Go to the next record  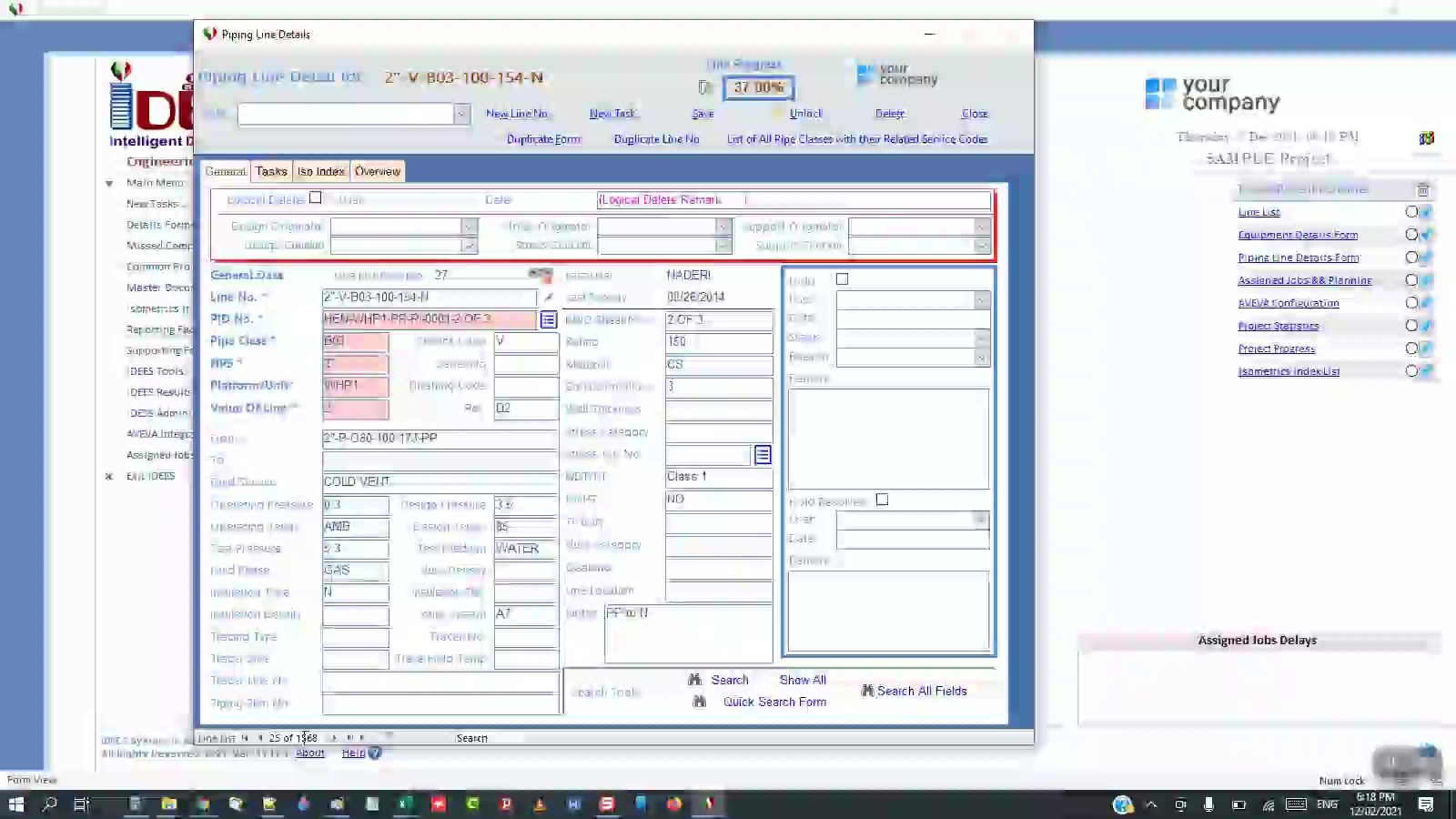334,738
